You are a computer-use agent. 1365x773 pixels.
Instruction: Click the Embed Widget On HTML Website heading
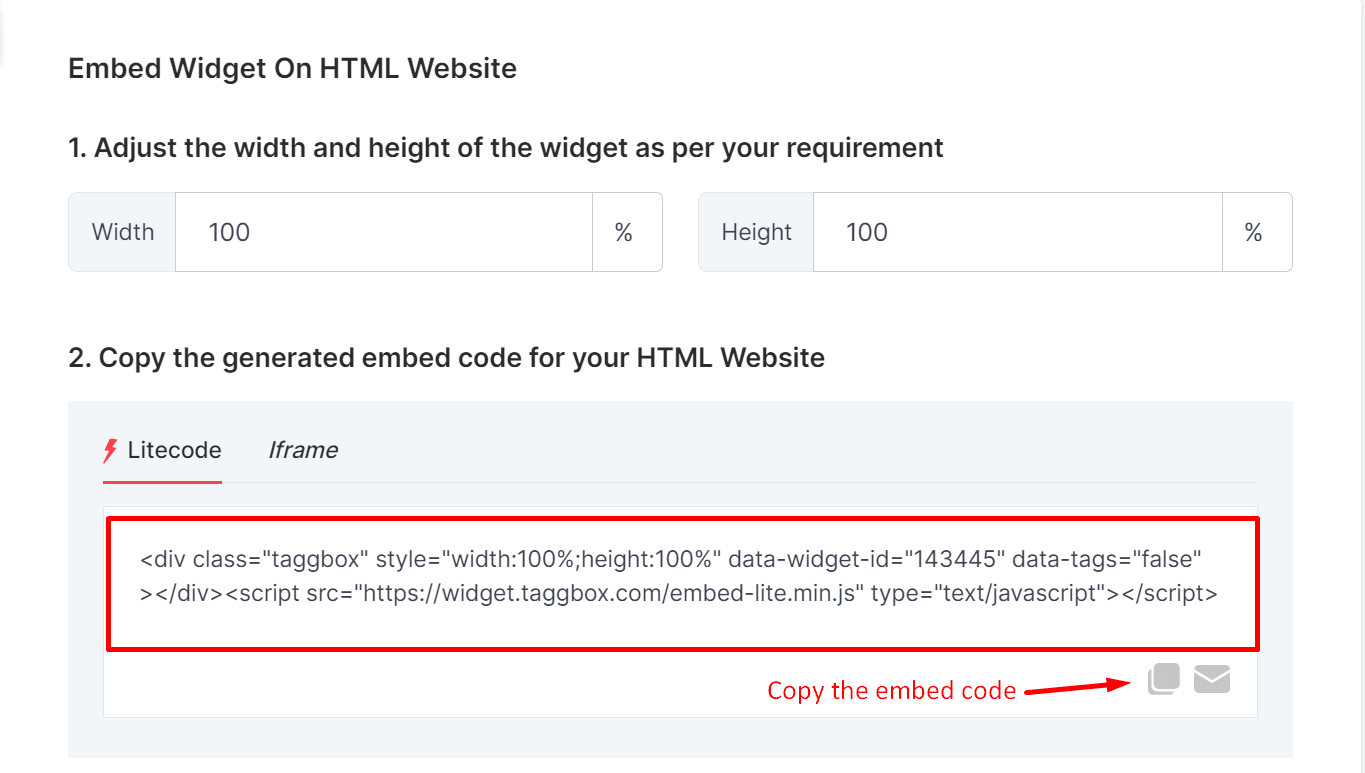[292, 68]
